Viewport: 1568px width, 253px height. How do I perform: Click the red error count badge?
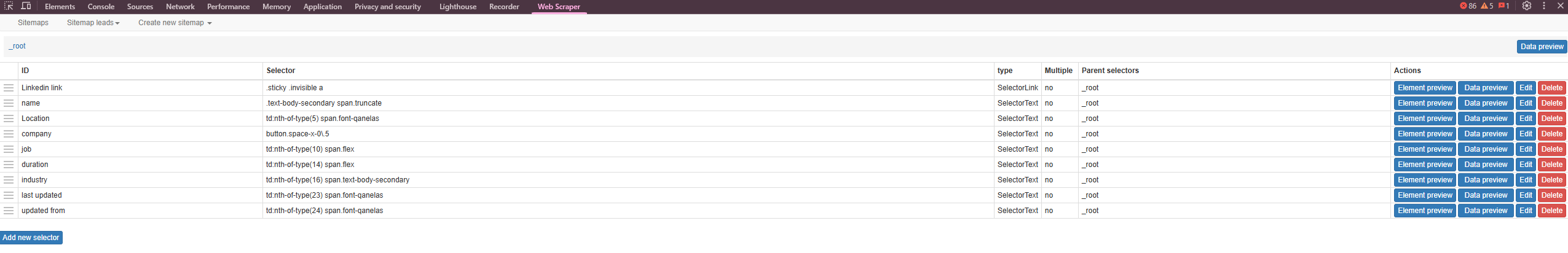coord(1468,6)
